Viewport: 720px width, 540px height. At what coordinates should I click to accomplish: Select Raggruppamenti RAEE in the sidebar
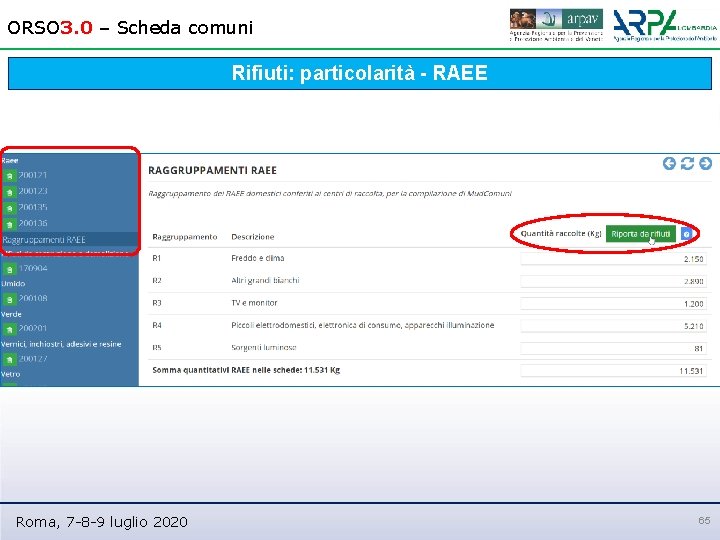pyautogui.click(x=44, y=240)
